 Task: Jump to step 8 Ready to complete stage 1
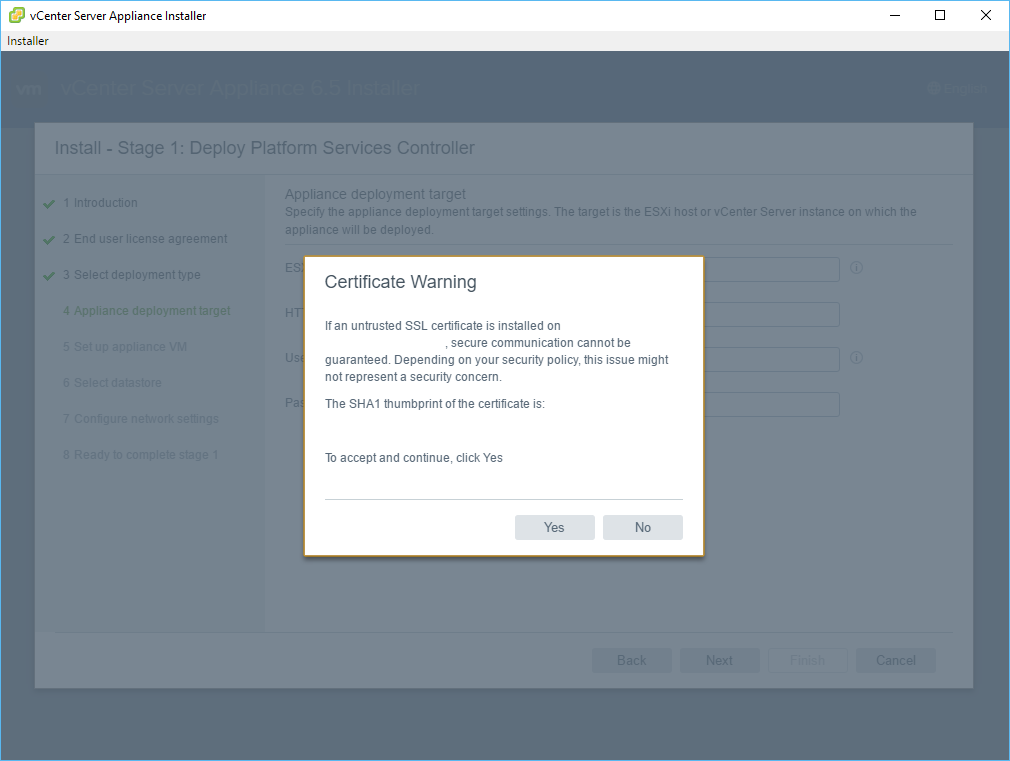(140, 455)
